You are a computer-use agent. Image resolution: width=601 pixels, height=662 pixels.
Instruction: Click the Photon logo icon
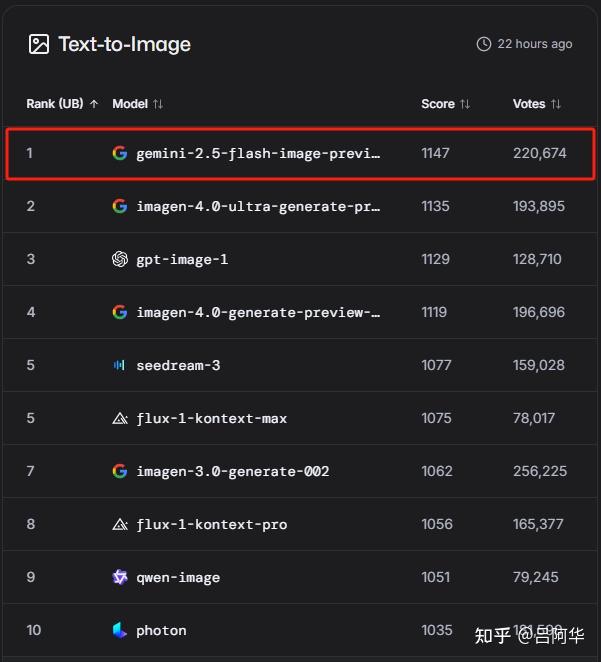click(120, 630)
